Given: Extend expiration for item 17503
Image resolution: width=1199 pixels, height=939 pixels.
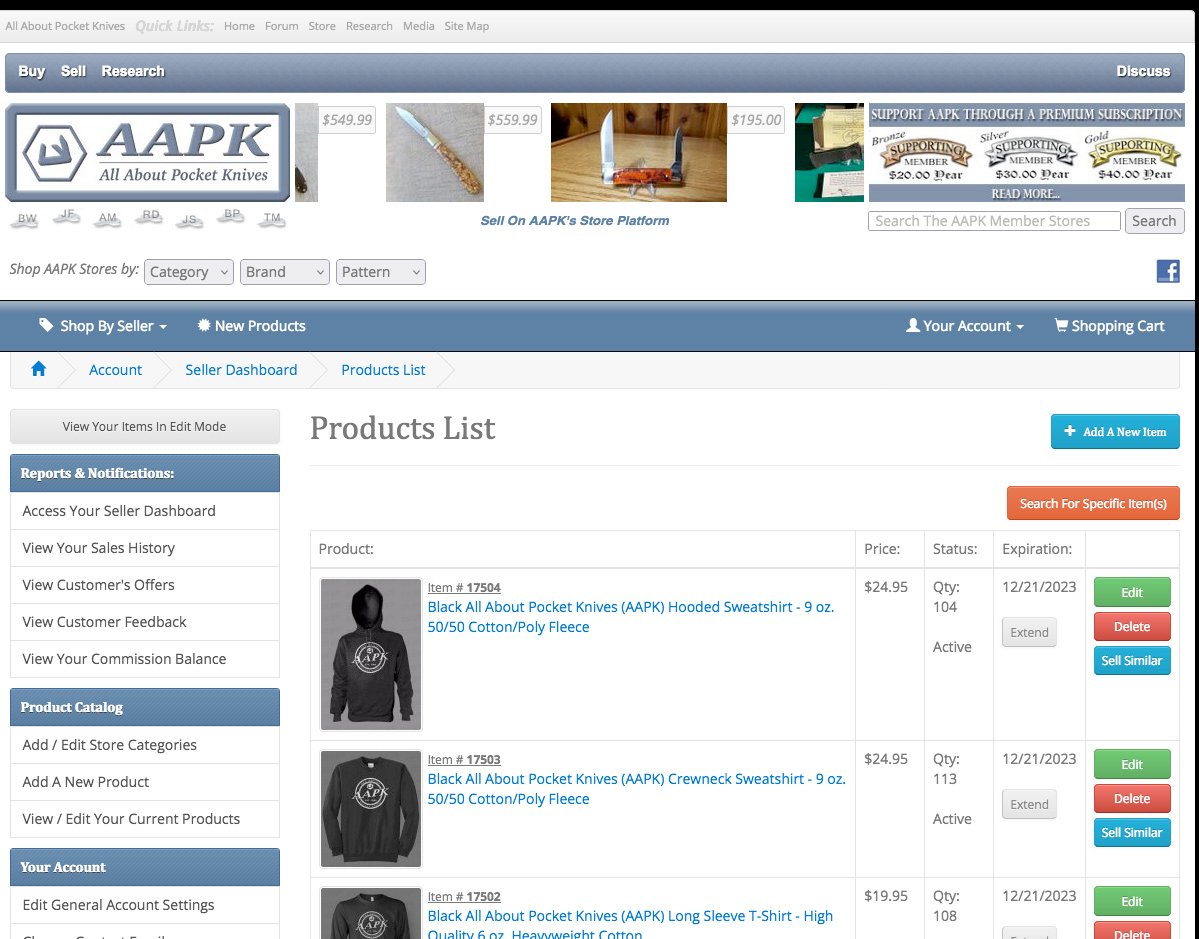Looking at the screenshot, I should [x=1029, y=804].
